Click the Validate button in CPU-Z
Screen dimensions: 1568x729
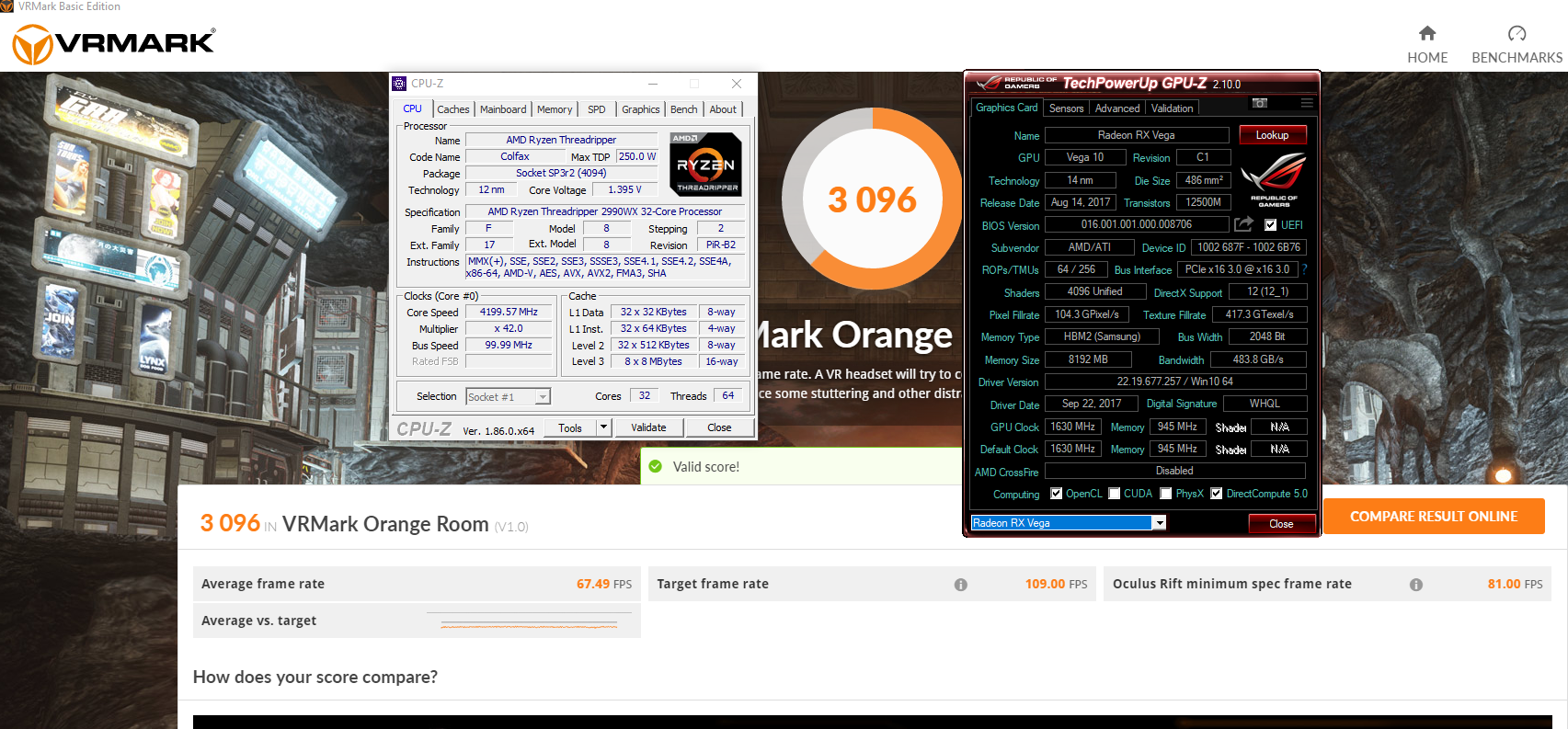[x=648, y=427]
